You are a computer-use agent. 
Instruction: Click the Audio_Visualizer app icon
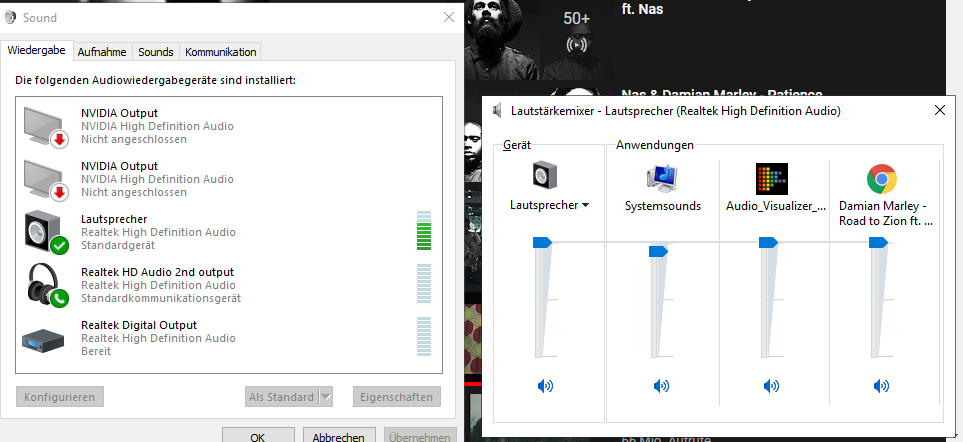(x=771, y=179)
